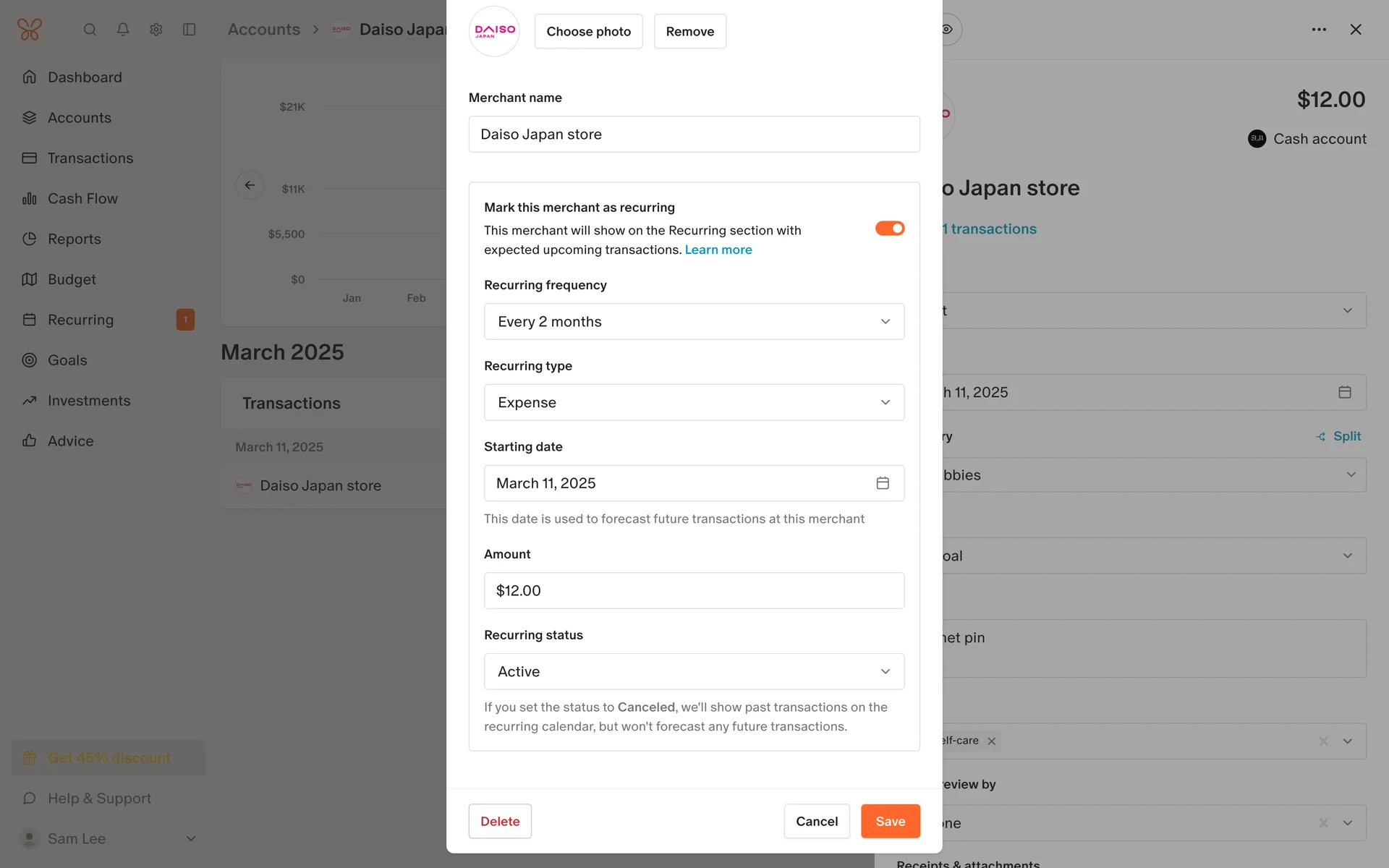The image size is (1389, 868).
Task: Go to Cash Flow in sidebar
Action: click(x=82, y=199)
